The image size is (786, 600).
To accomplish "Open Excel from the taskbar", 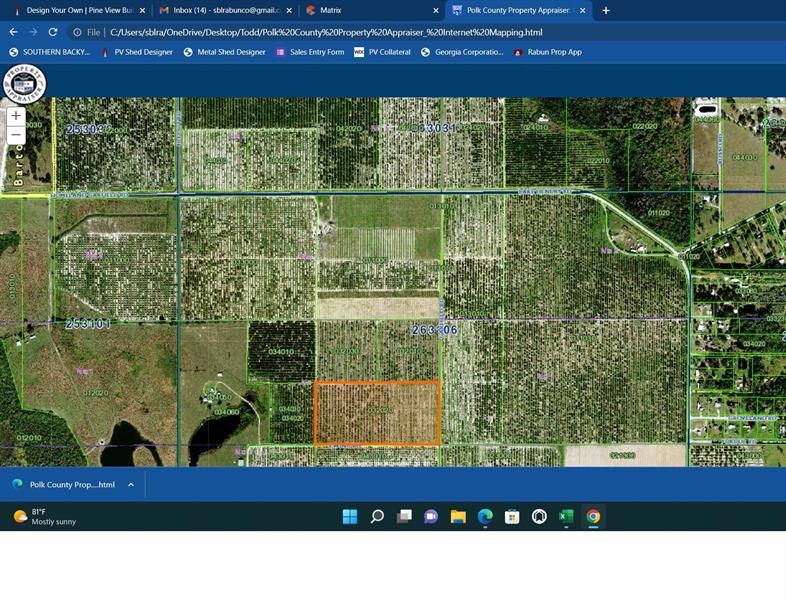I will coord(566,517).
